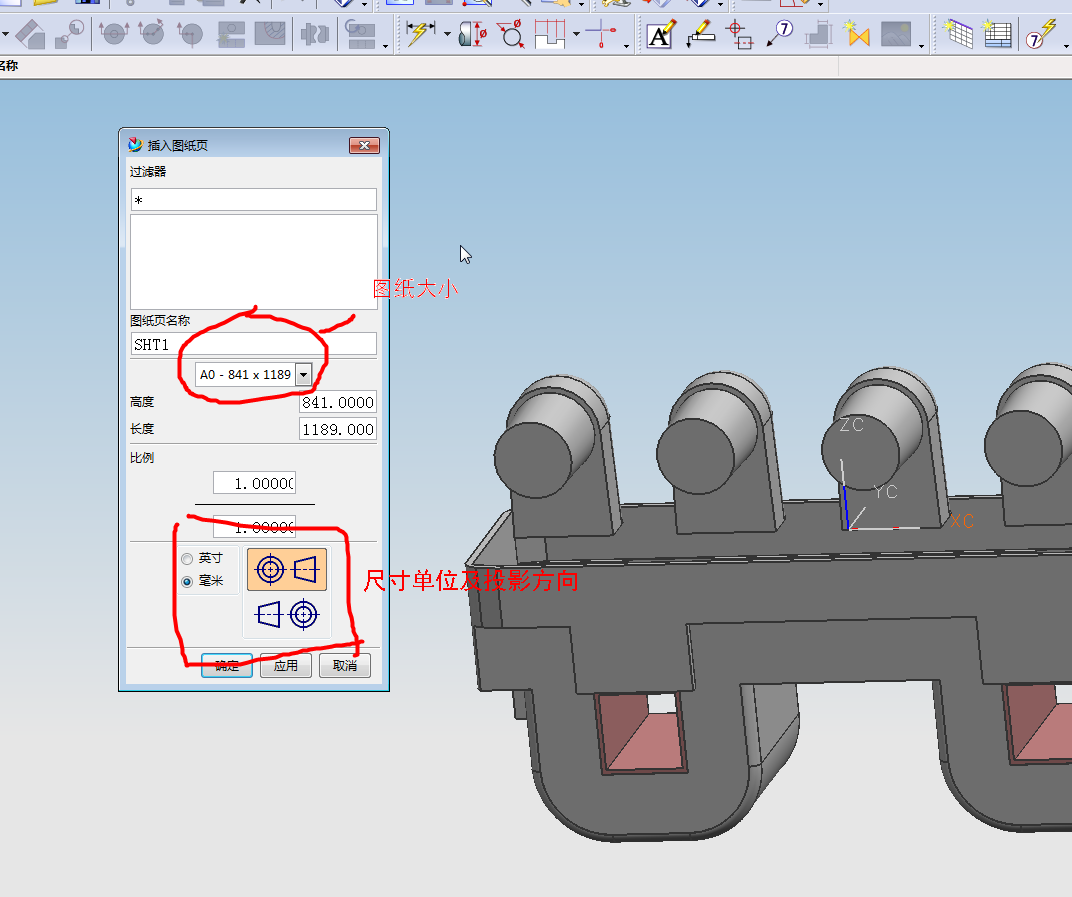The width and height of the screenshot is (1072, 897).
Task: Click the greyed Detail View circle icon
Action: [69, 34]
